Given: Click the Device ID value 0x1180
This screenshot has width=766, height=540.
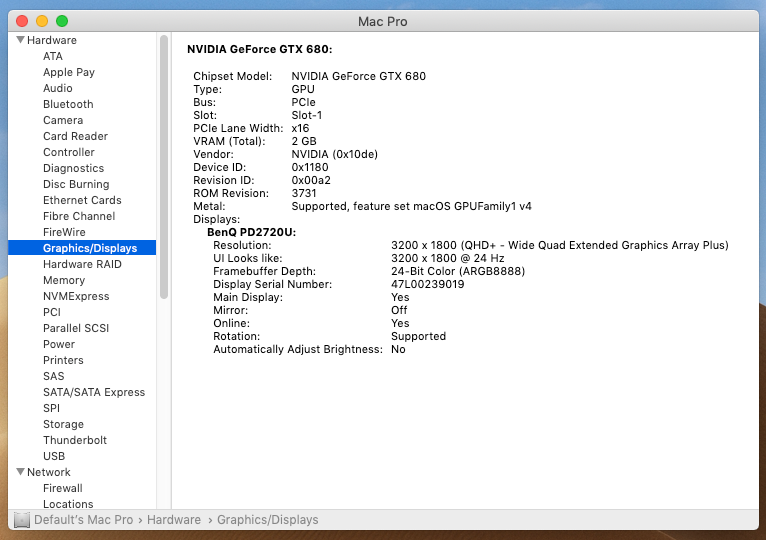Looking at the screenshot, I should coord(310,167).
